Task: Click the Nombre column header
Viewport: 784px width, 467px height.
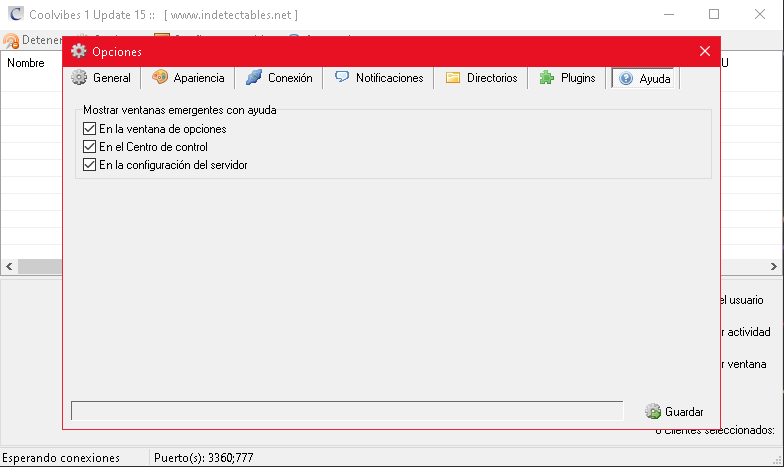Action: click(x=26, y=63)
